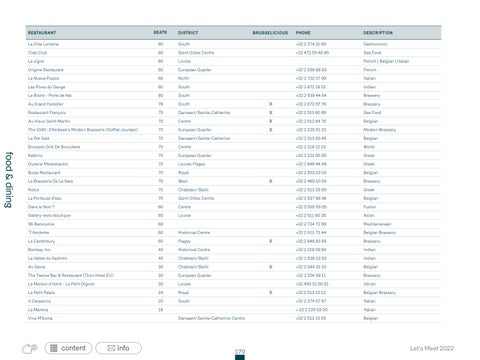Click the Crab Club restaurant row
This screenshot has height=360, width=480.
[x=233, y=53]
